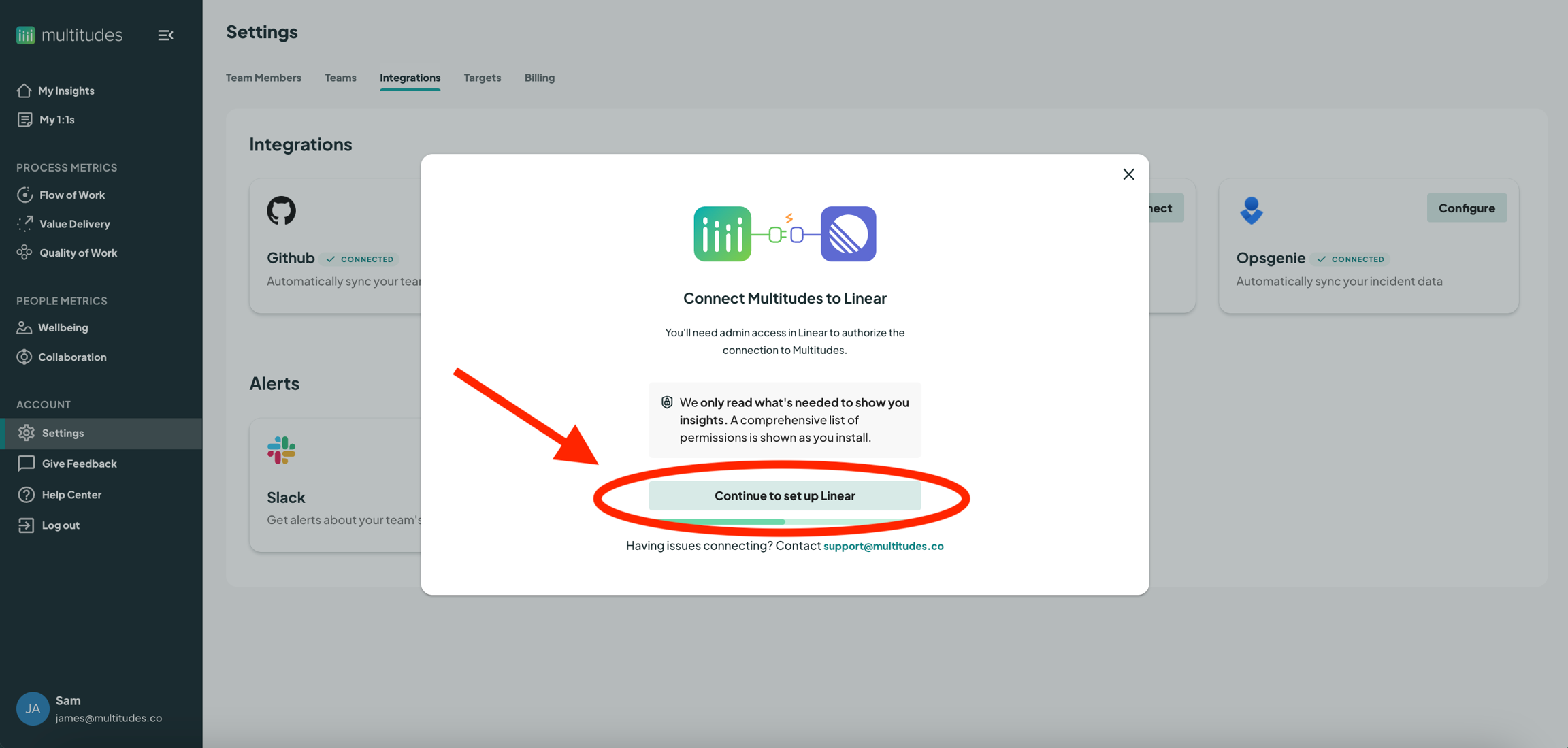This screenshot has width=1568, height=748.
Task: Open the My 1:1s page
Action: pos(56,120)
